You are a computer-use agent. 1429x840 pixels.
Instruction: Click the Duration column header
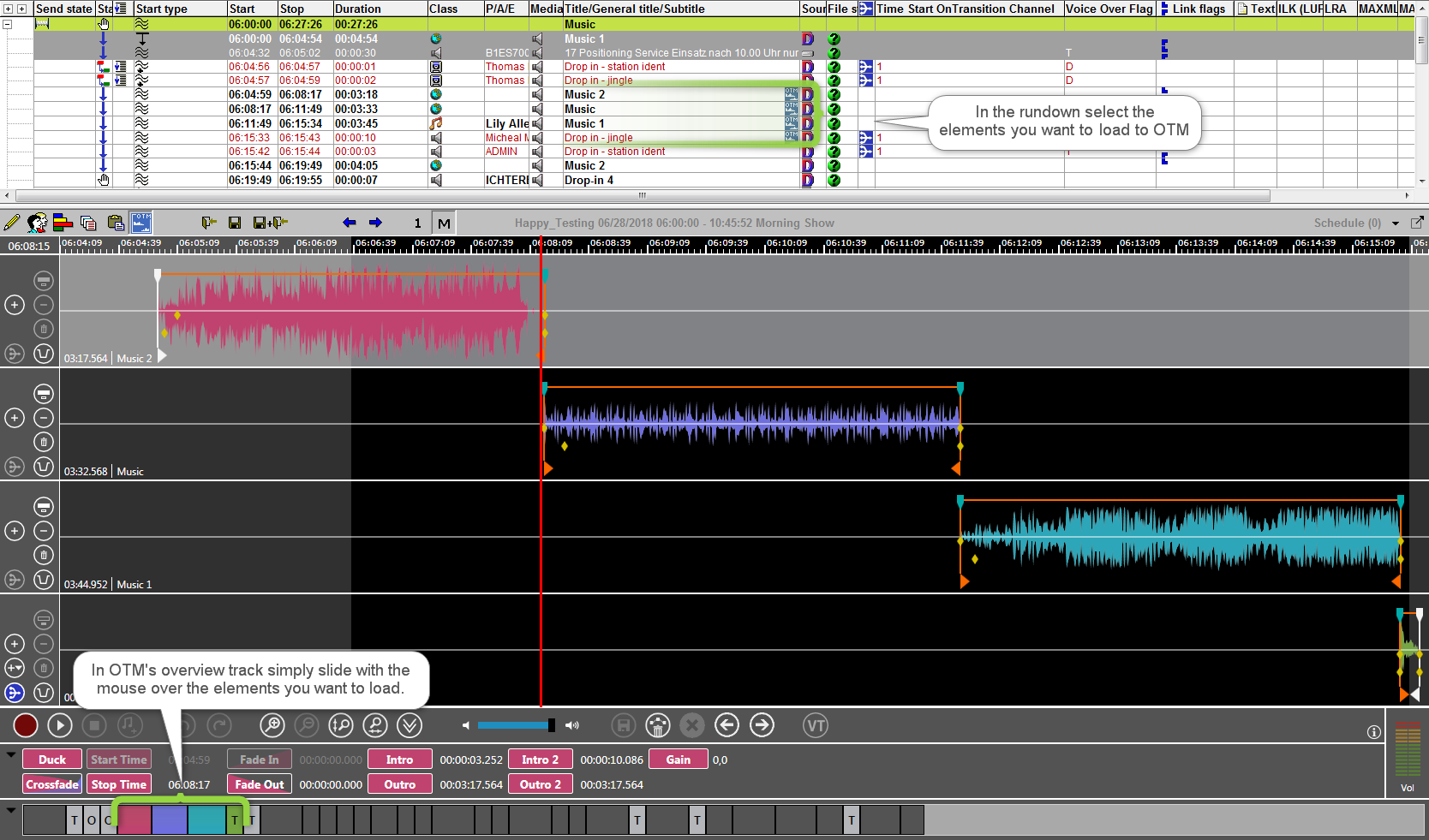tap(358, 9)
